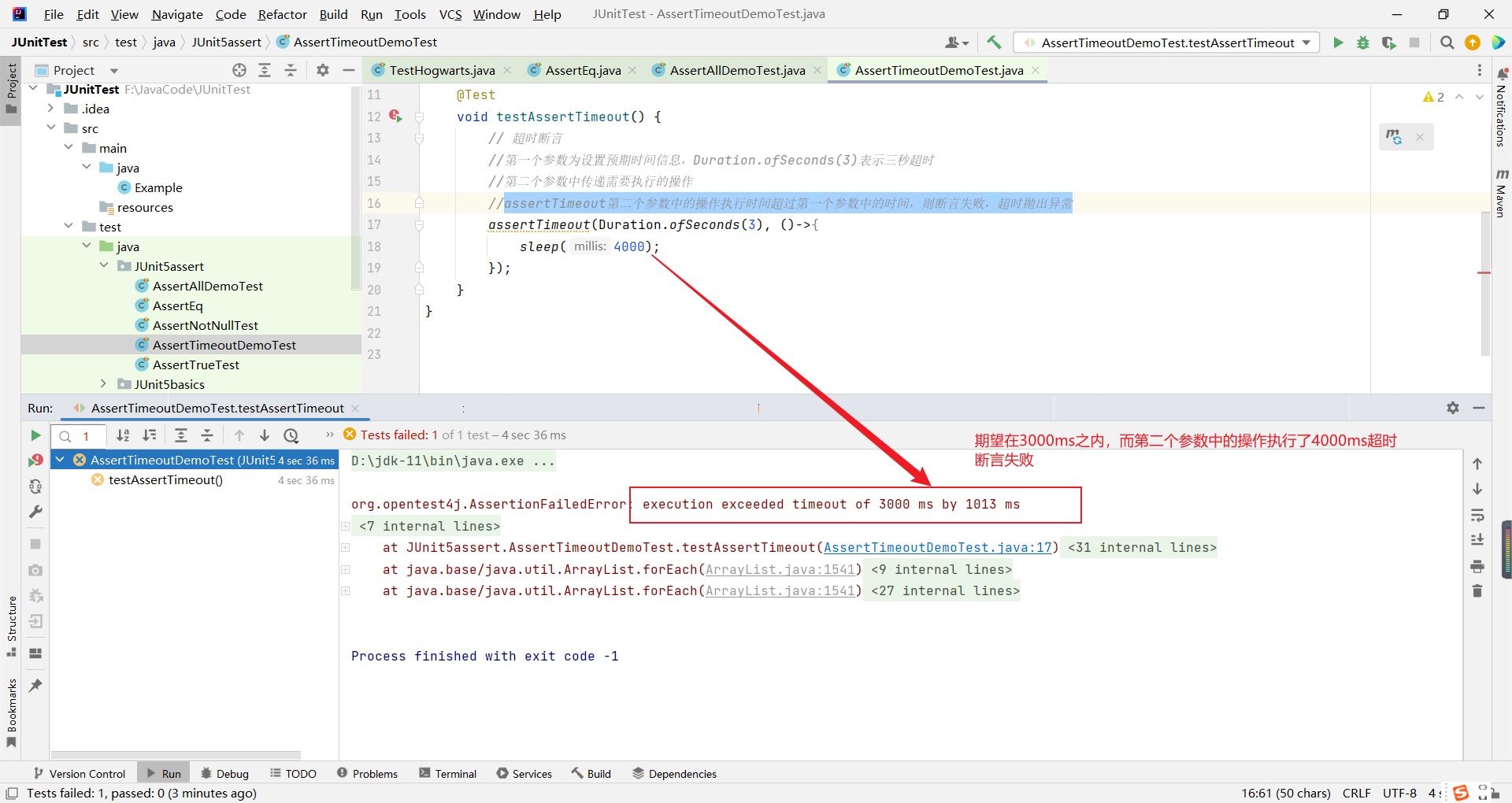Open the Terminal tool window button
This screenshot has height=803, width=1512.
click(447, 774)
